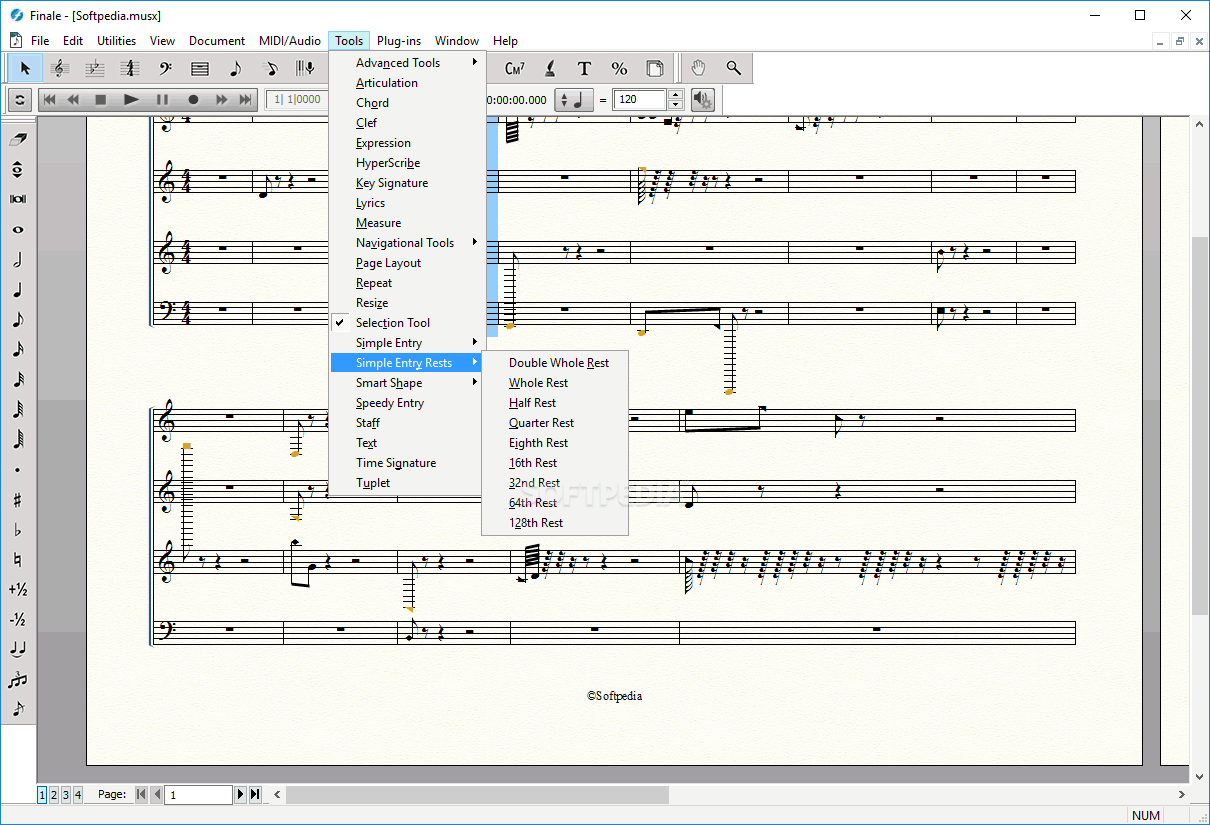Image resolution: width=1210 pixels, height=825 pixels.
Task: Open the Measure tool in the toolbar
Action: [x=200, y=68]
